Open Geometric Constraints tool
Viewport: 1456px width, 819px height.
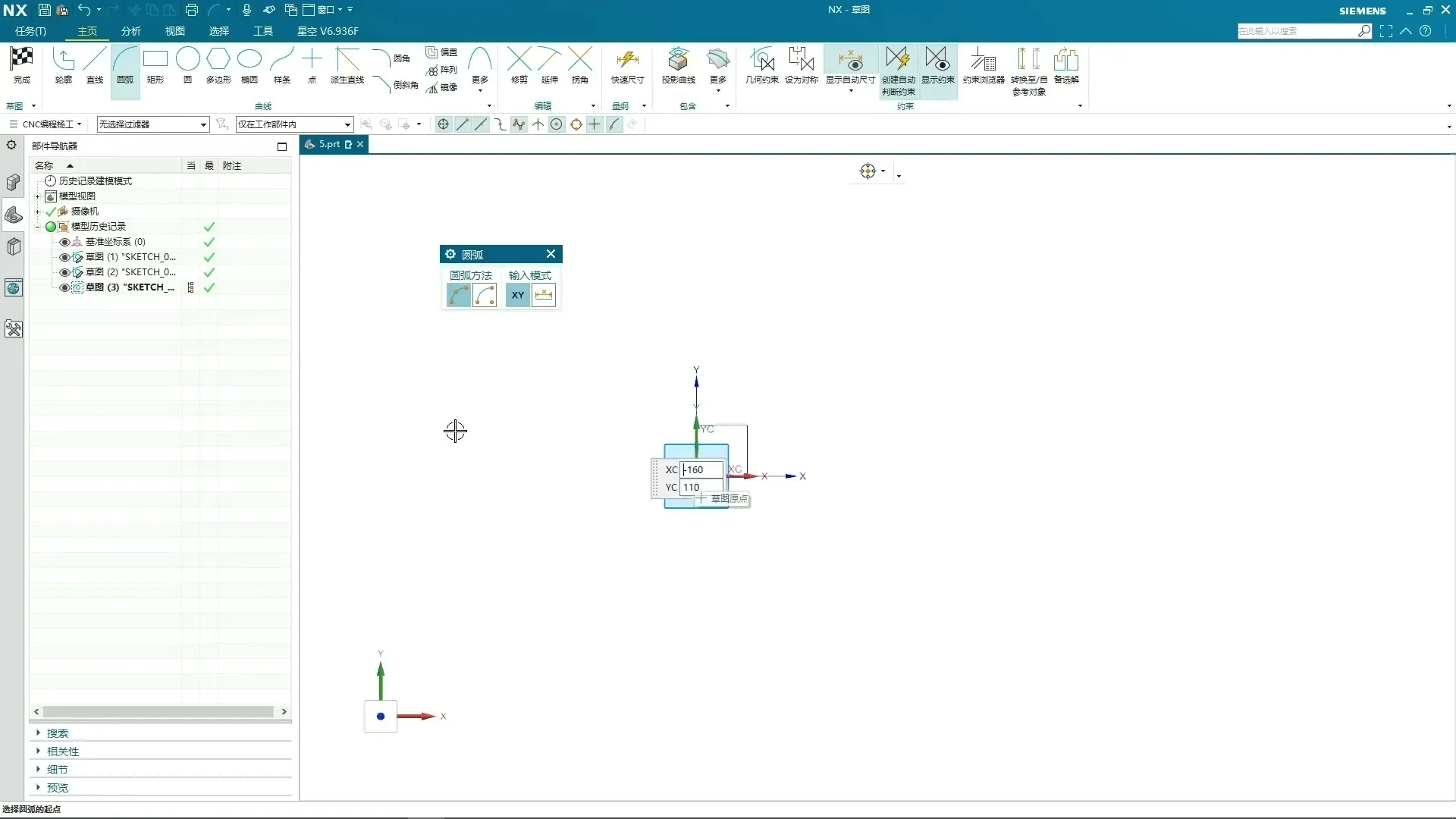[x=761, y=59]
